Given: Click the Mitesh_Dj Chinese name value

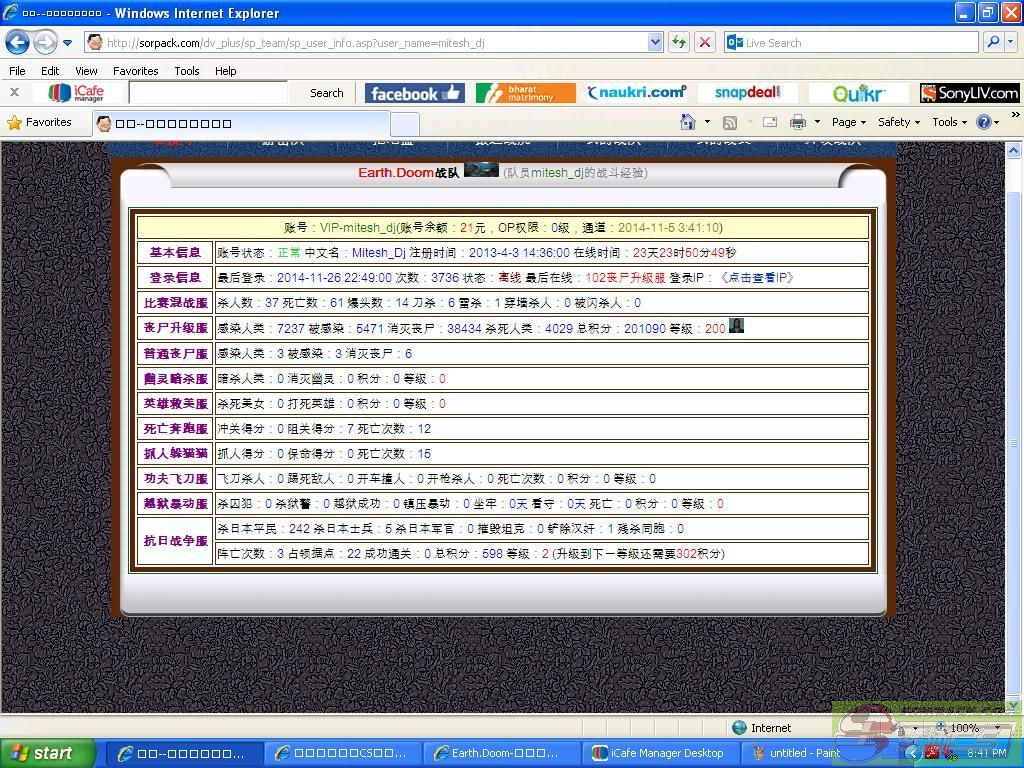Looking at the screenshot, I should click(379, 253).
